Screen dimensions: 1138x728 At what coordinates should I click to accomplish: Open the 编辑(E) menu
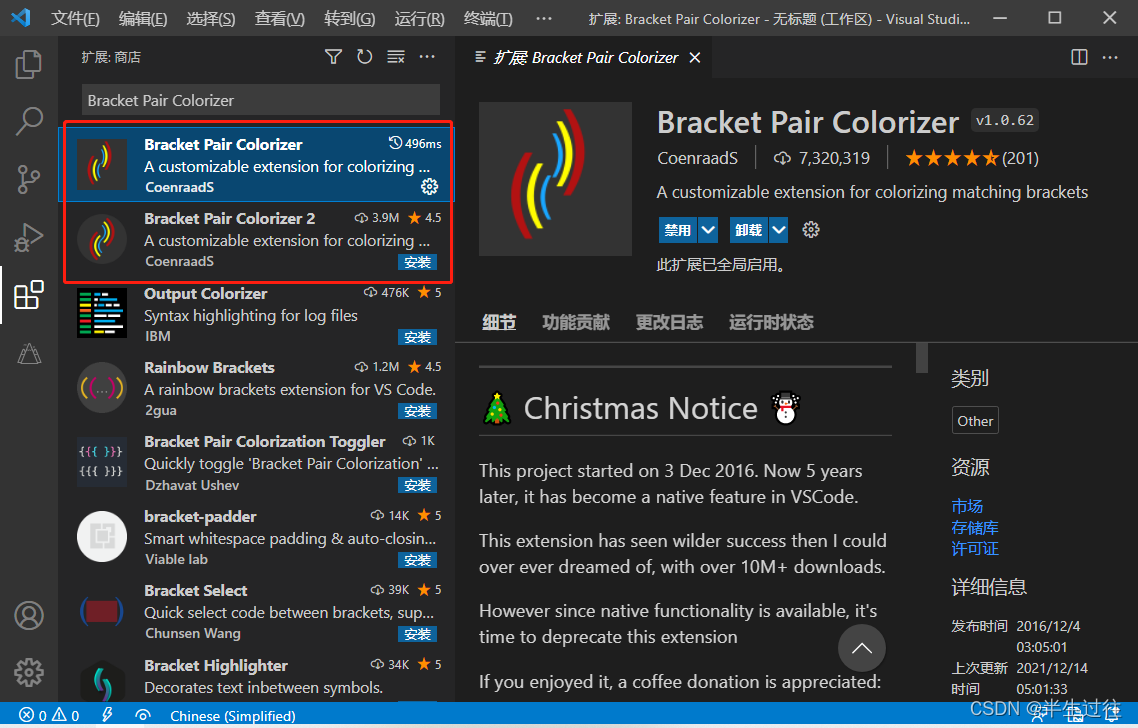(143, 19)
